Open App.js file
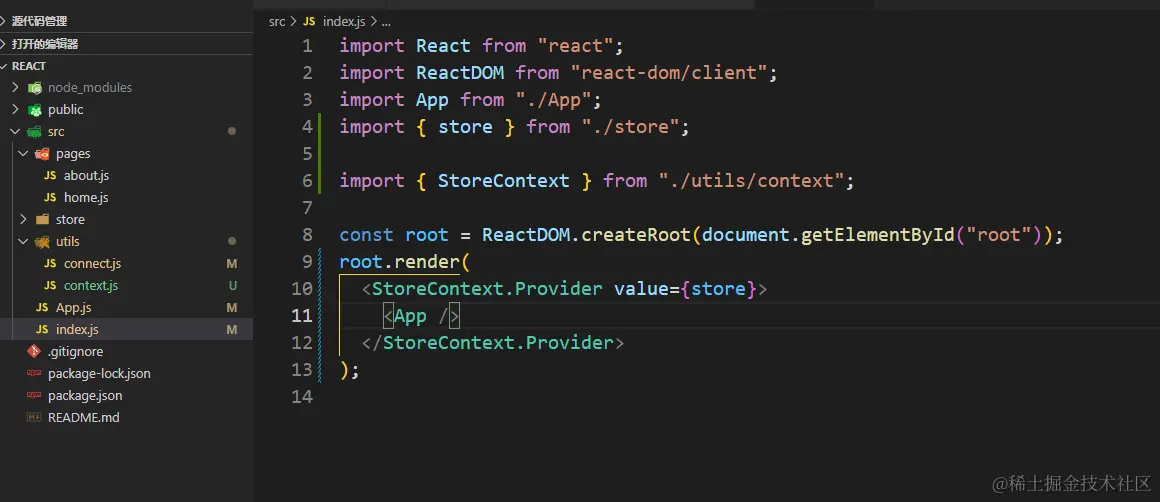This screenshot has width=1160, height=502. [x=74, y=308]
